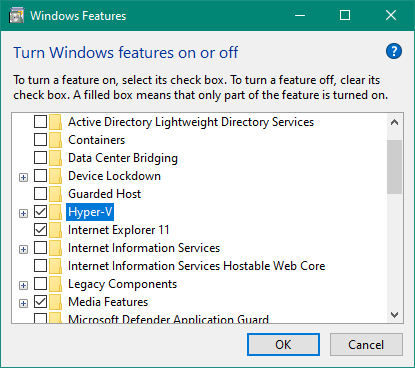Expand the Media Features tree node
This screenshot has width=415, height=368.
click(x=23, y=303)
